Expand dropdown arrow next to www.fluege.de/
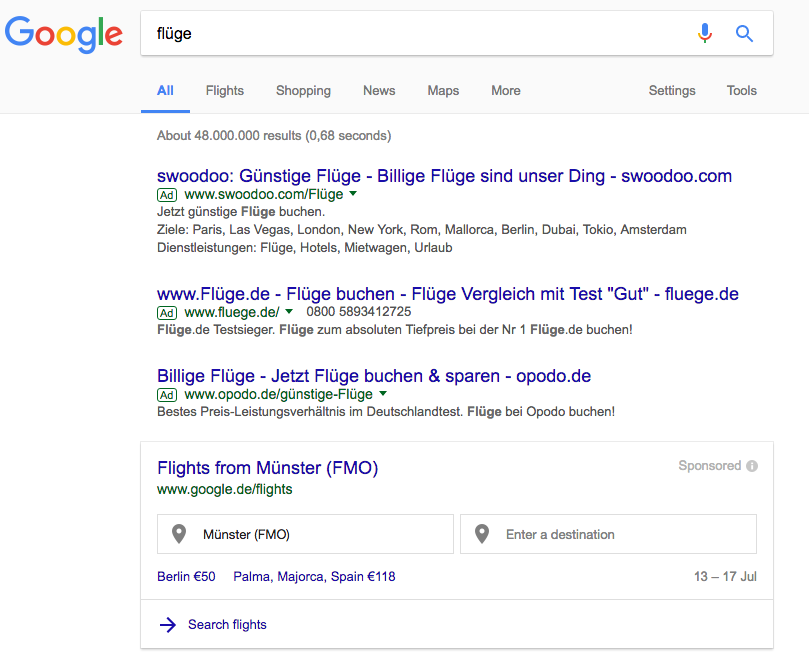This screenshot has height=659, width=809. pyautogui.click(x=289, y=311)
